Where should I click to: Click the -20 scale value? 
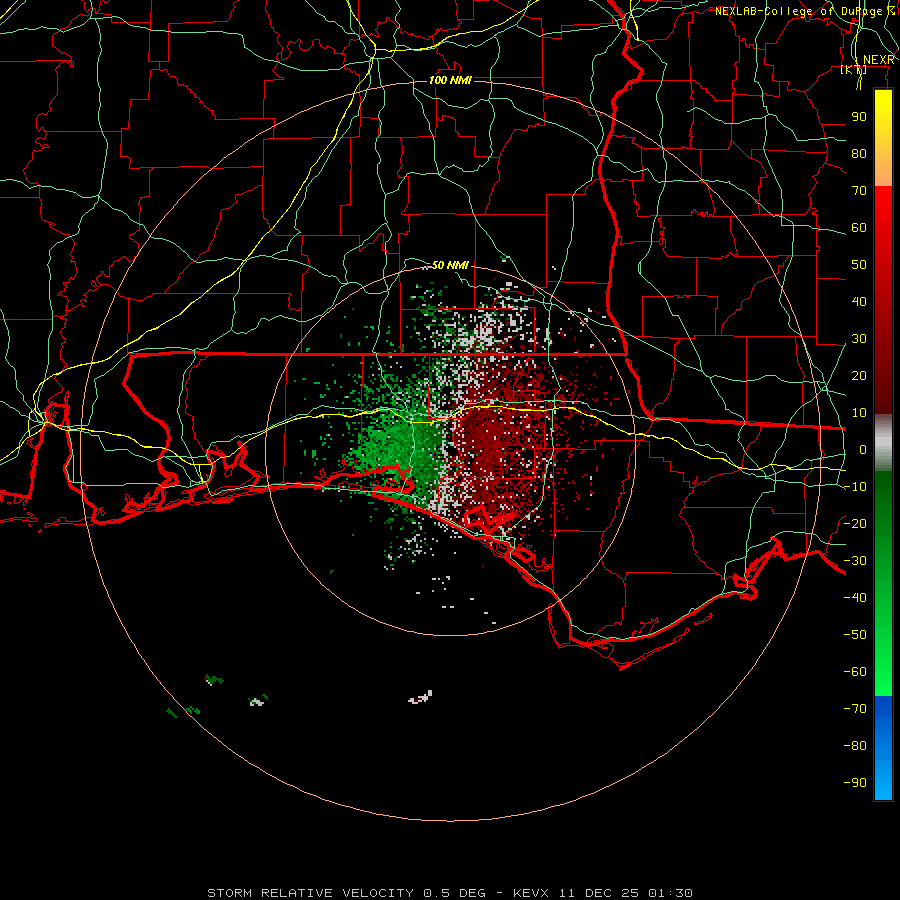click(855, 524)
